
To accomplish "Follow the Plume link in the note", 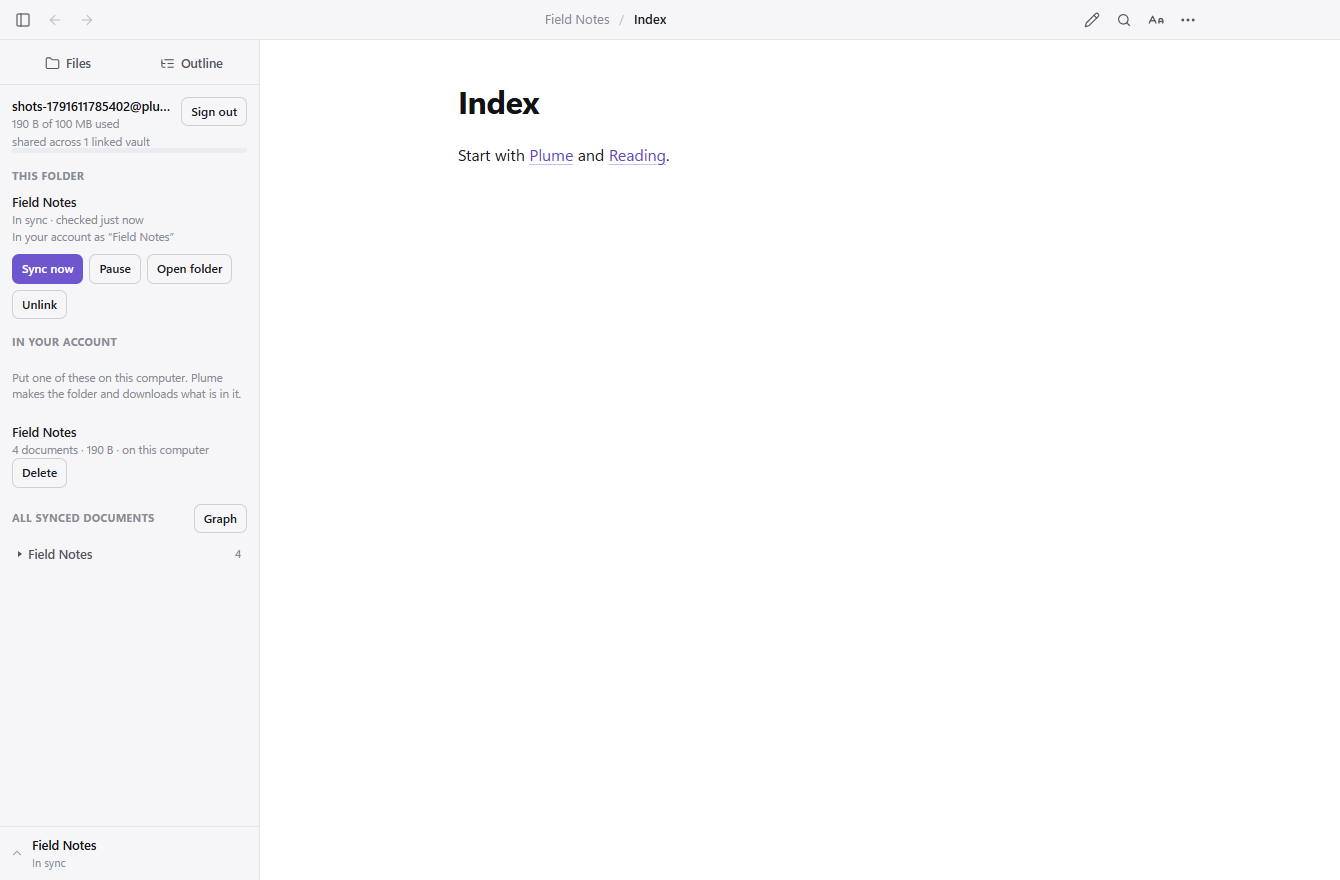I will click(551, 156).
